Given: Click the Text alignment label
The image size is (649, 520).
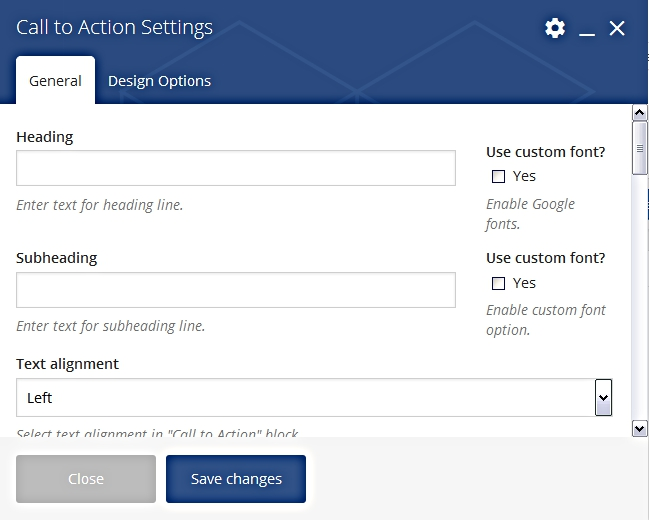Looking at the screenshot, I should point(67,364).
